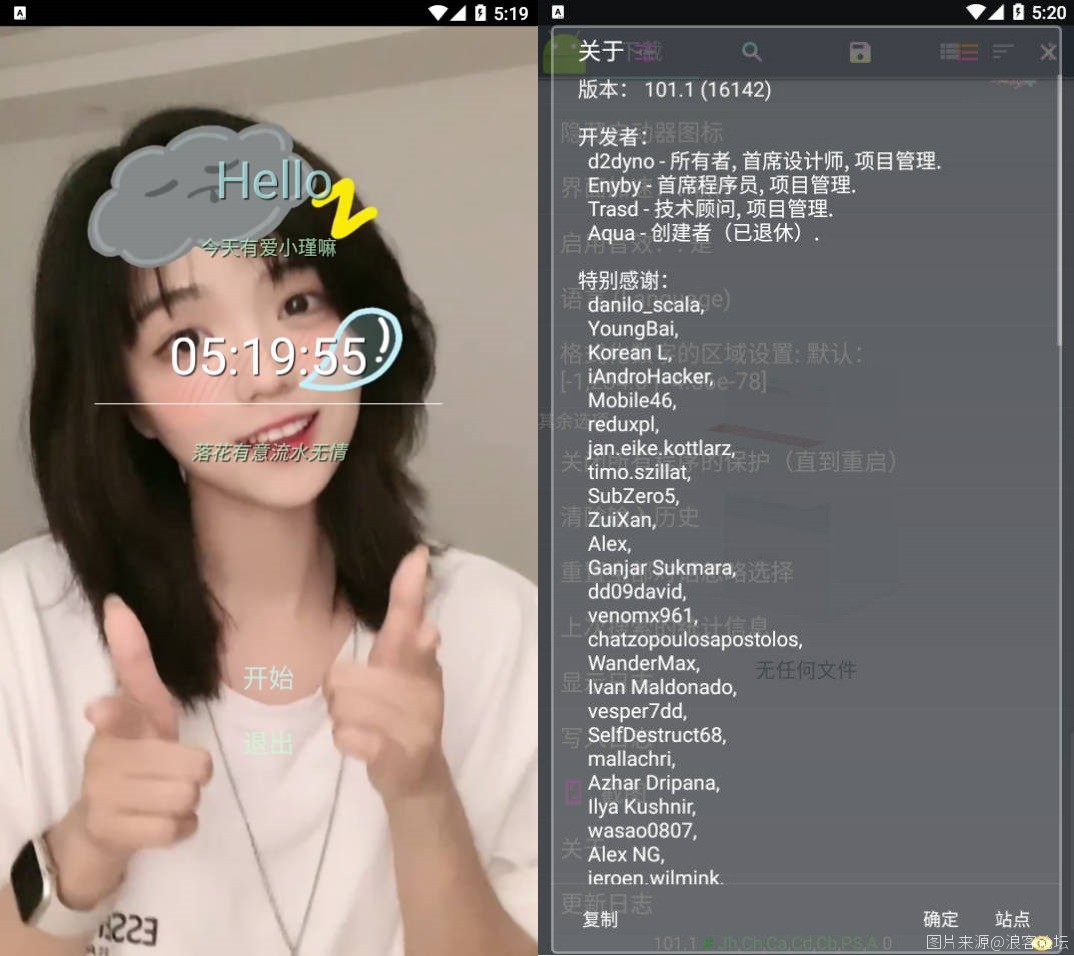1074x956 pixels.
Task: Click the wasao0807 name
Action: (642, 831)
